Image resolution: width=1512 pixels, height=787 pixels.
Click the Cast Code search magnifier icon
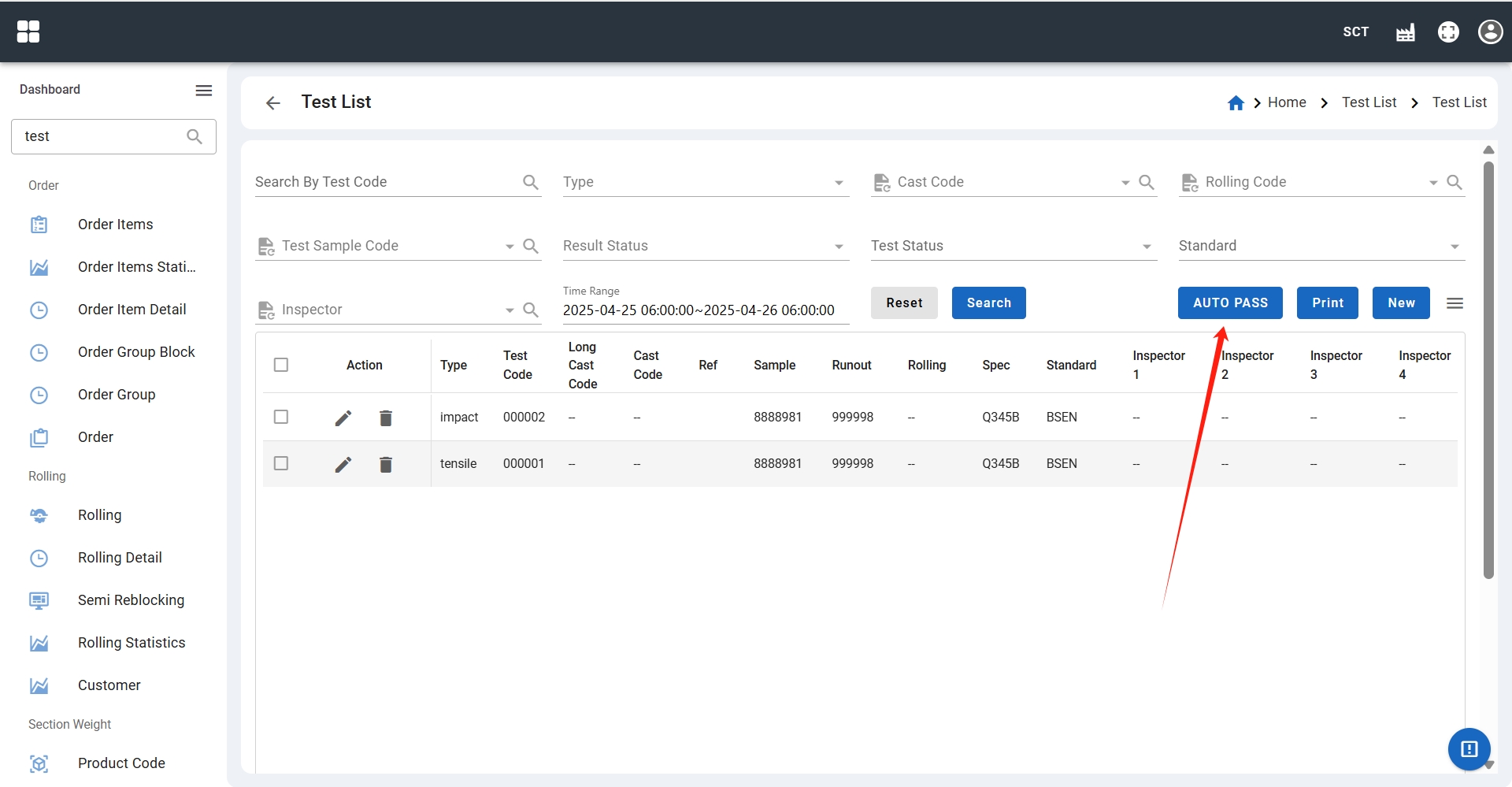[1147, 183]
